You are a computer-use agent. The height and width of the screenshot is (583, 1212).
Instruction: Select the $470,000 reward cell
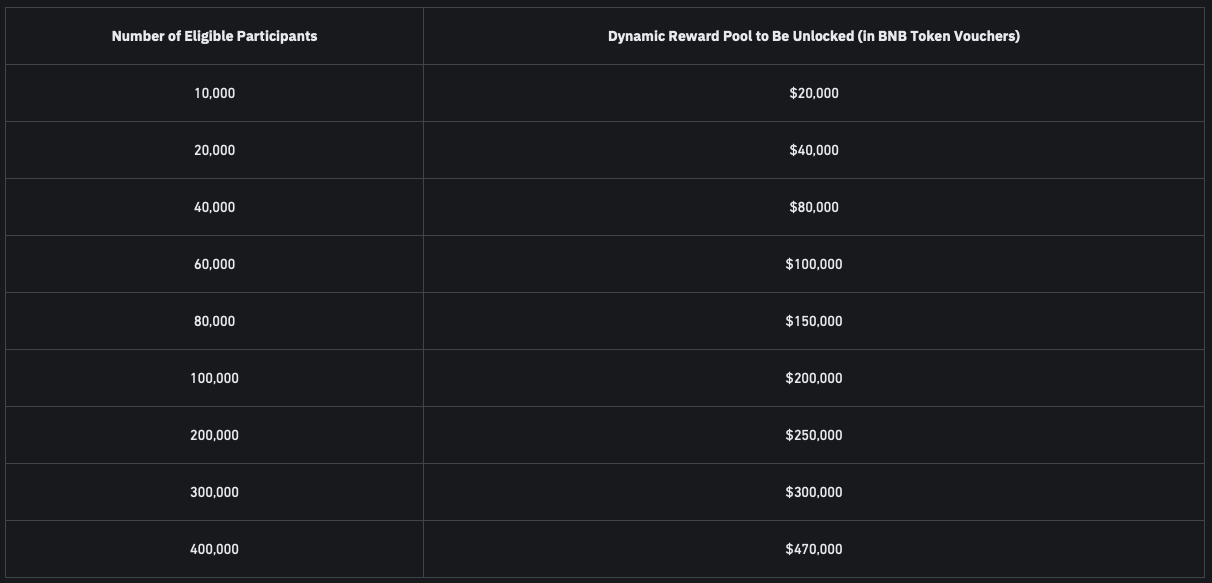813,549
